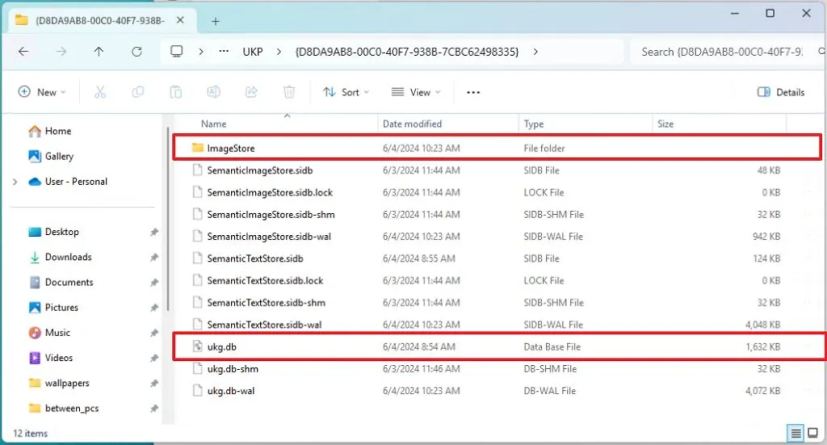
Task: Click the This PC monitor icon in address bar
Action: [177, 51]
